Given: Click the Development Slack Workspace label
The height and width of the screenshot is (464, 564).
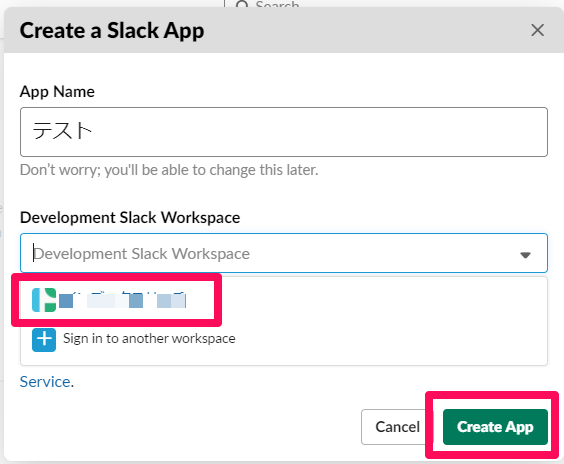Looking at the screenshot, I should [x=130, y=217].
